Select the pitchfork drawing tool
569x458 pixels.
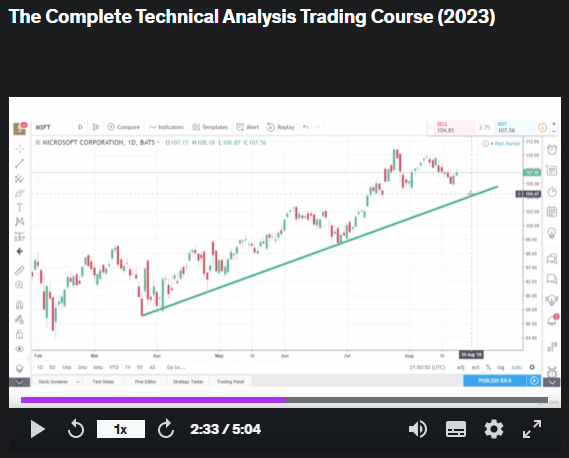(x=20, y=178)
